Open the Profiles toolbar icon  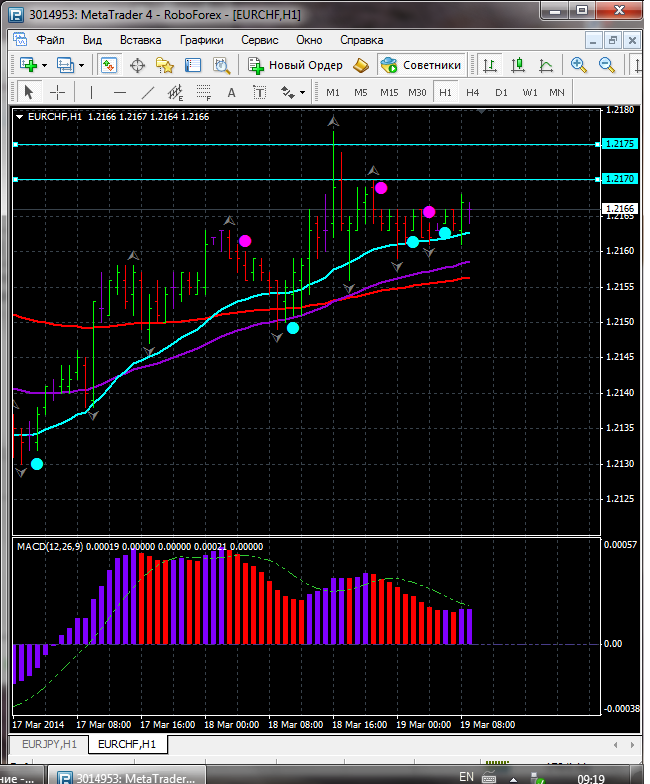click(x=65, y=65)
